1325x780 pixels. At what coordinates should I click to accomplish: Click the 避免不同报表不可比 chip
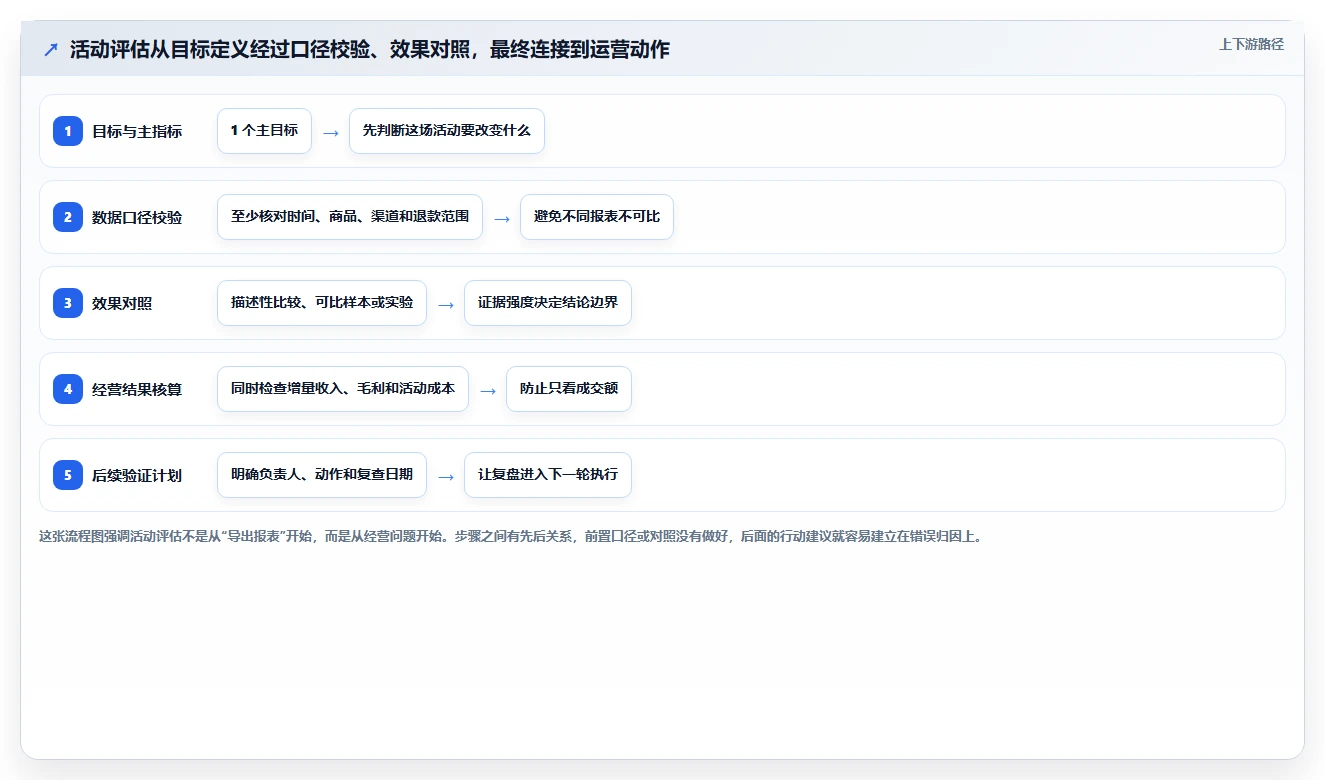pos(597,217)
